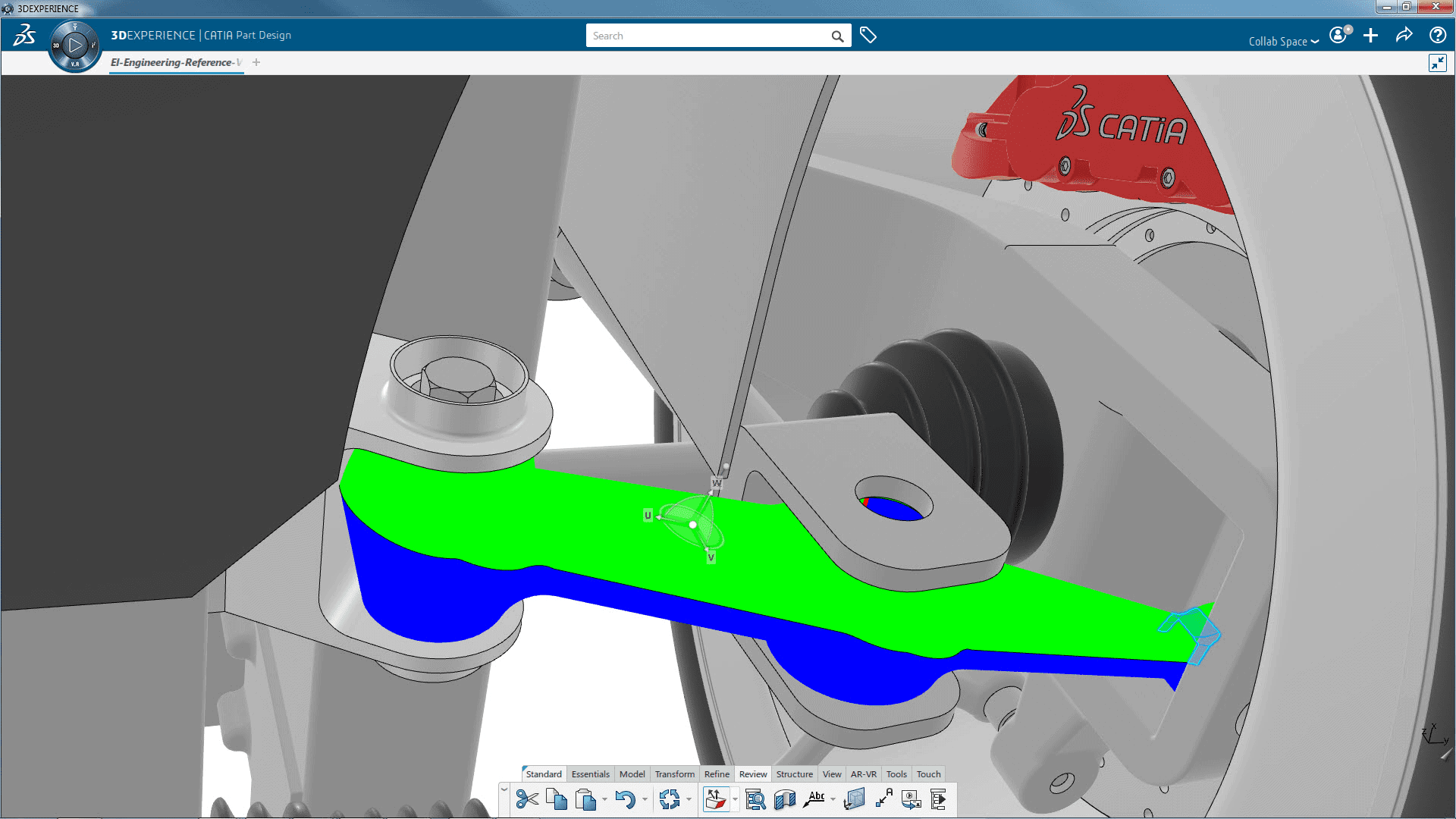The height and width of the screenshot is (819, 1456).
Task: Switch to the Standard tab
Action: (x=544, y=774)
